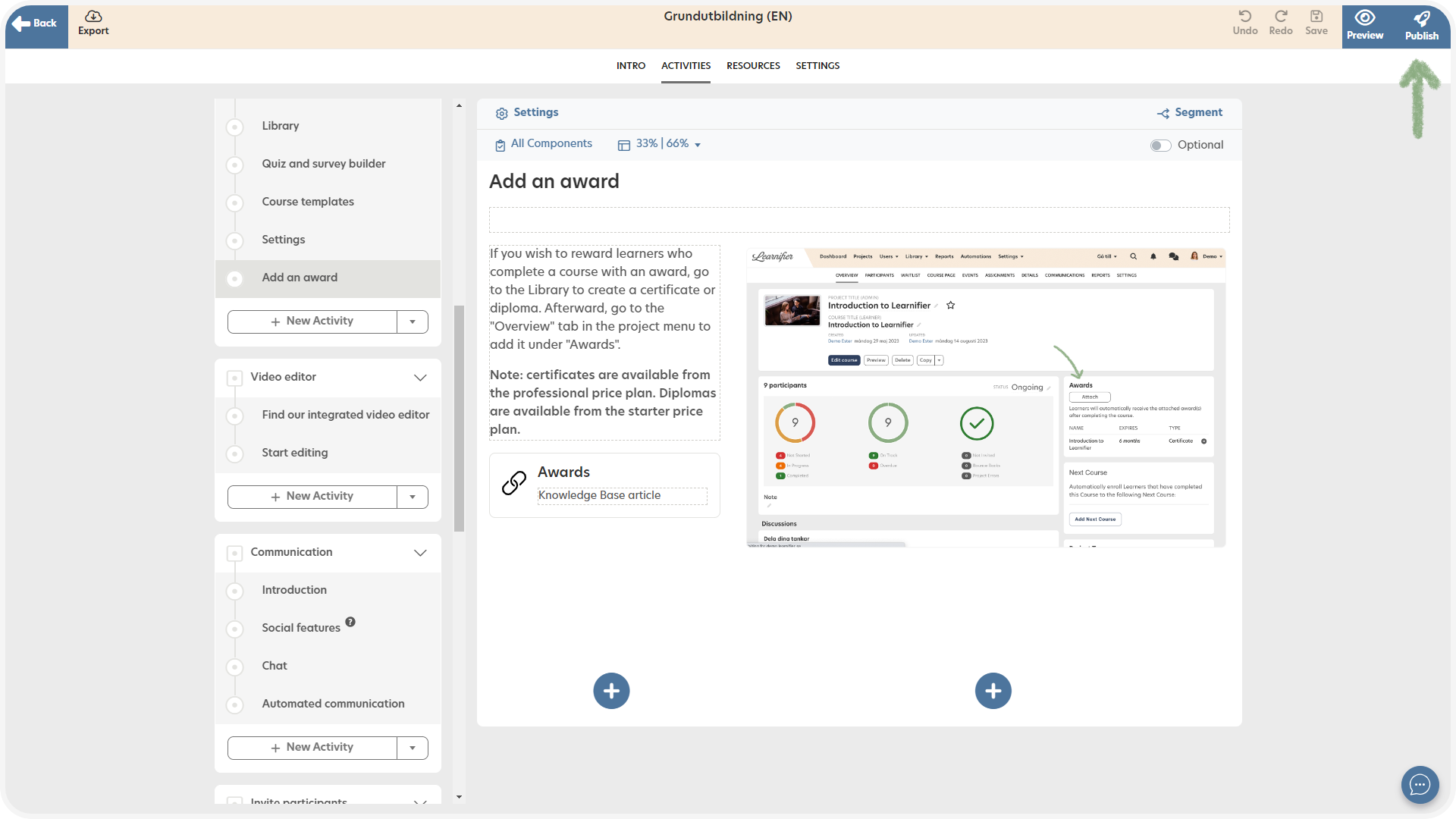Check the Video editor section checkbox

point(235,378)
